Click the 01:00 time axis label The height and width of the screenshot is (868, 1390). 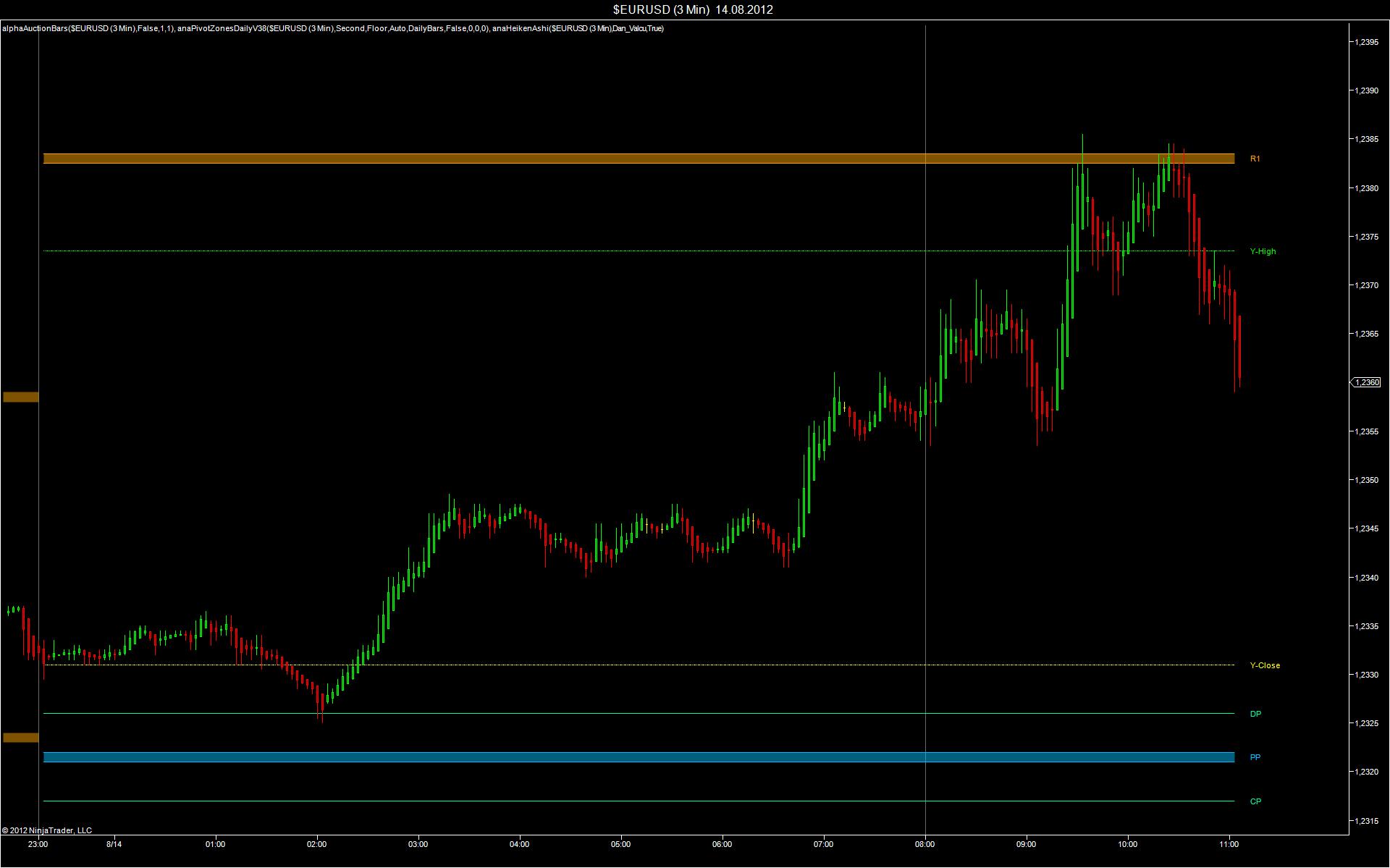[x=215, y=844]
